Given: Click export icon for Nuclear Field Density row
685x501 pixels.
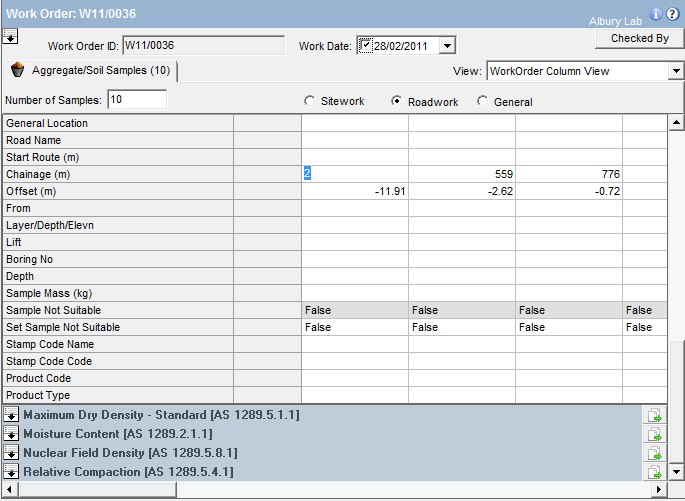Looking at the screenshot, I should pos(655,453).
